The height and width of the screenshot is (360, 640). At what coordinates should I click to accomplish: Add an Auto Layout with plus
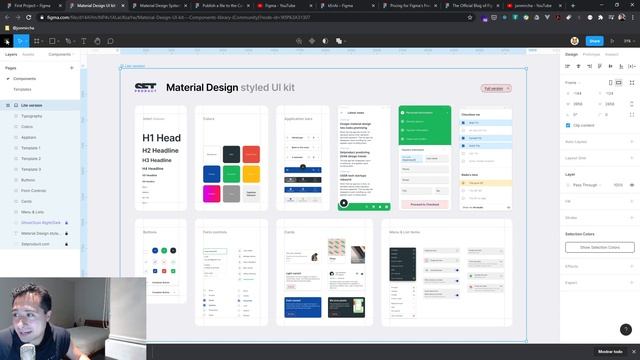(x=632, y=142)
